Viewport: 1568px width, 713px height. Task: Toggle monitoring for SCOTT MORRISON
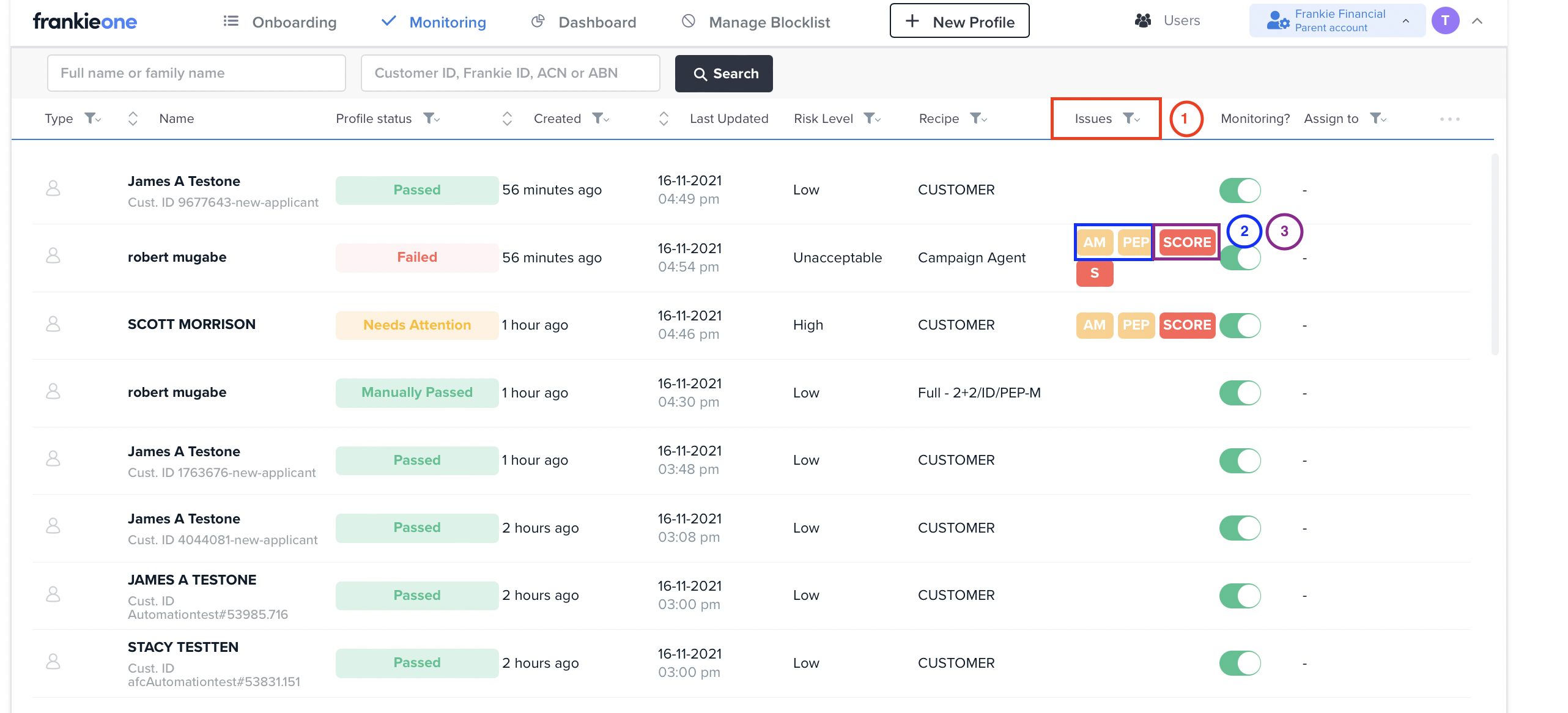tap(1240, 325)
